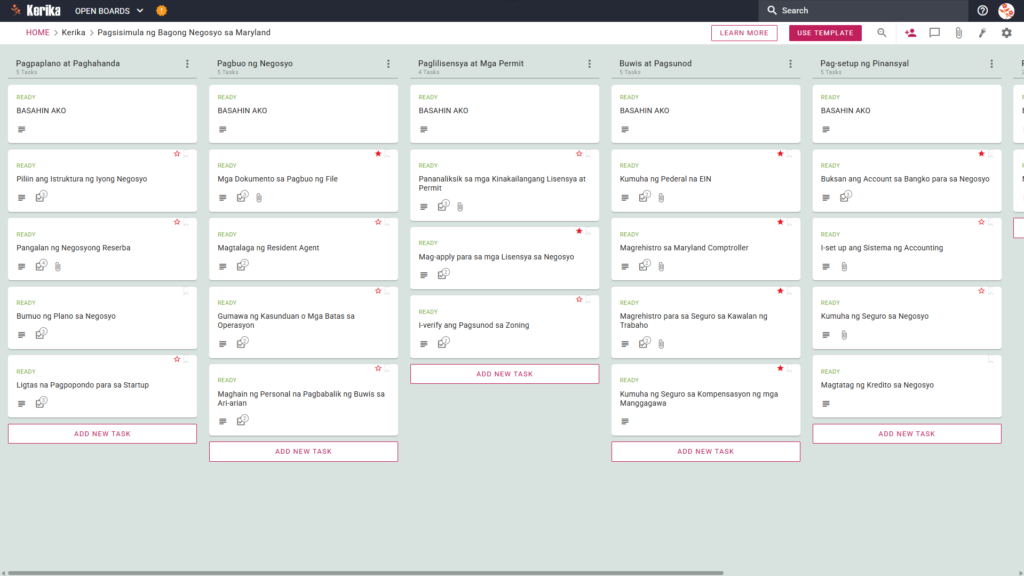Viewport: 1024px width, 576px height.
Task: Open Pagpaplano at Paghahanda column menu
Action: point(187,64)
